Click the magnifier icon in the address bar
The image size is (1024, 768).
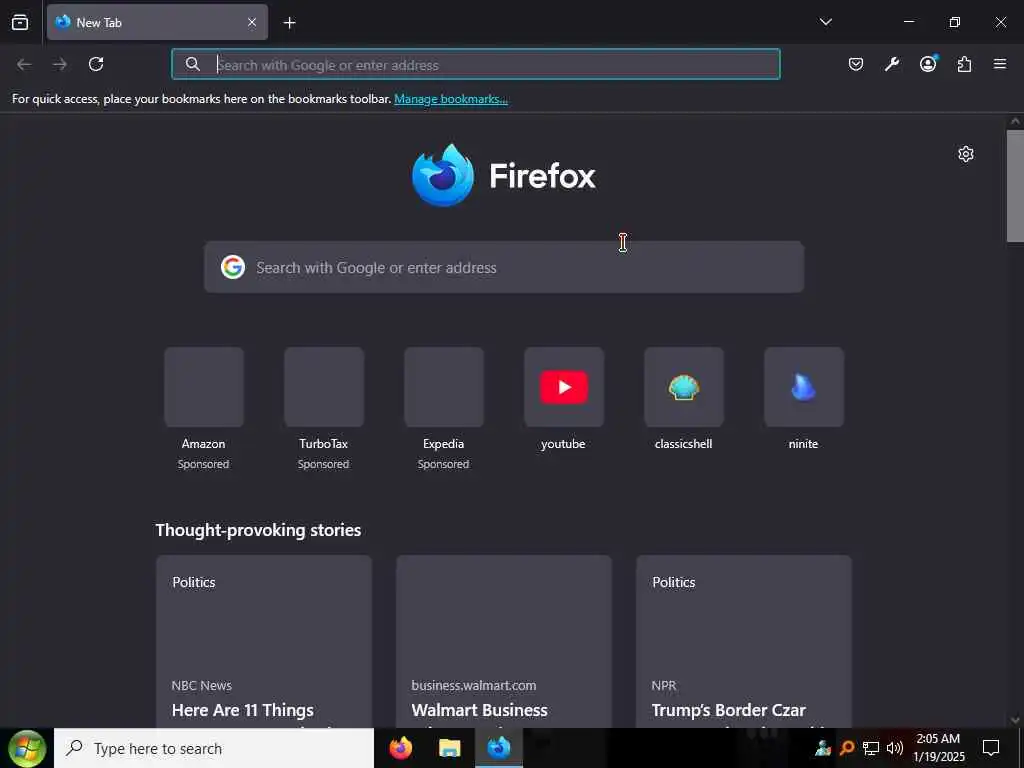point(193,64)
